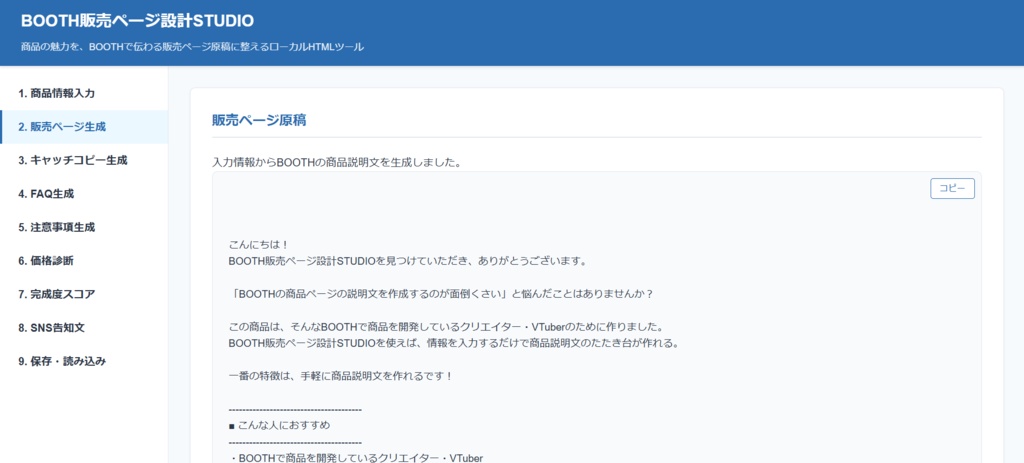
Task: Click the BOOTH販売ページ設計STUDIO header title
Action: (x=137, y=21)
